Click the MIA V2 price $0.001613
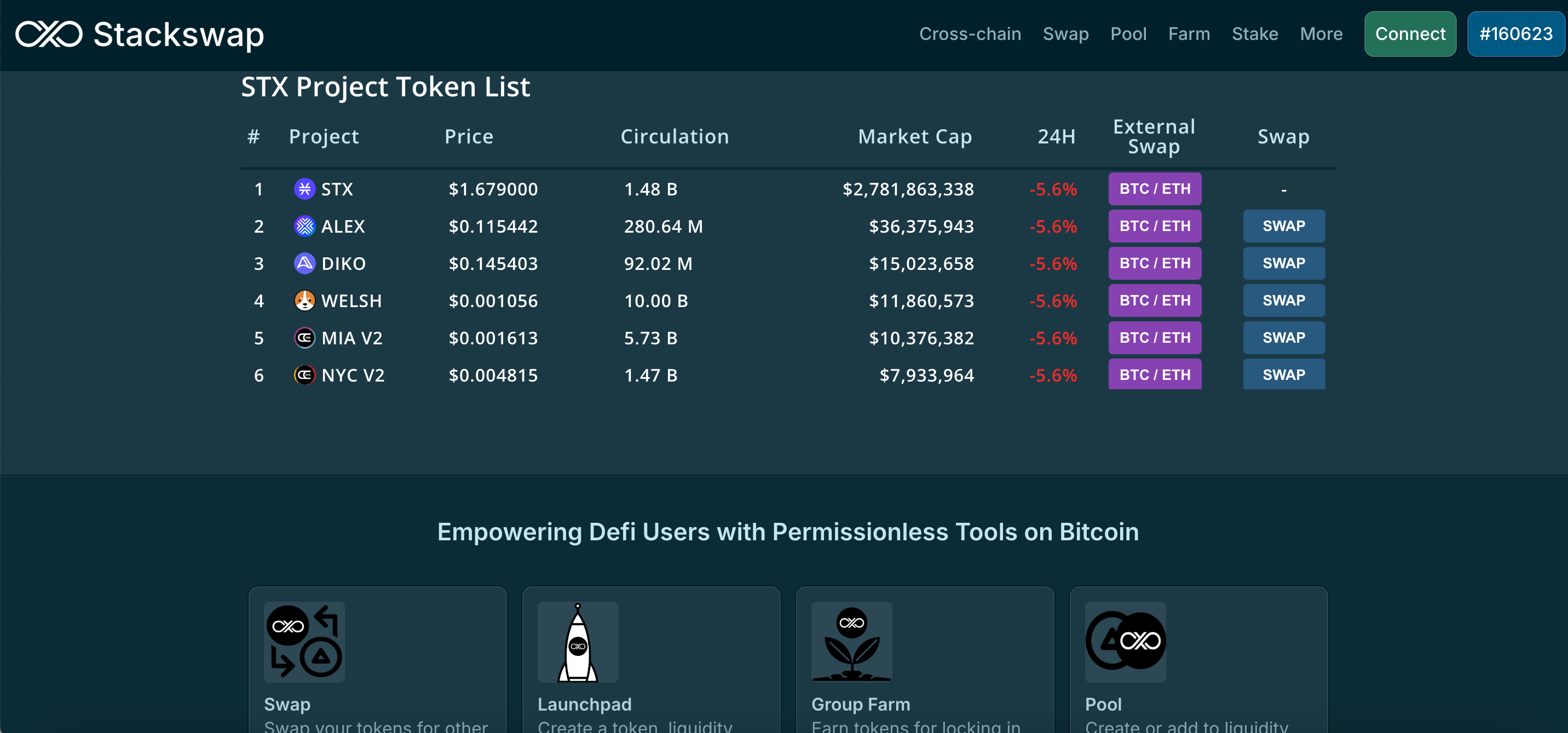The width and height of the screenshot is (1568, 733). point(493,338)
